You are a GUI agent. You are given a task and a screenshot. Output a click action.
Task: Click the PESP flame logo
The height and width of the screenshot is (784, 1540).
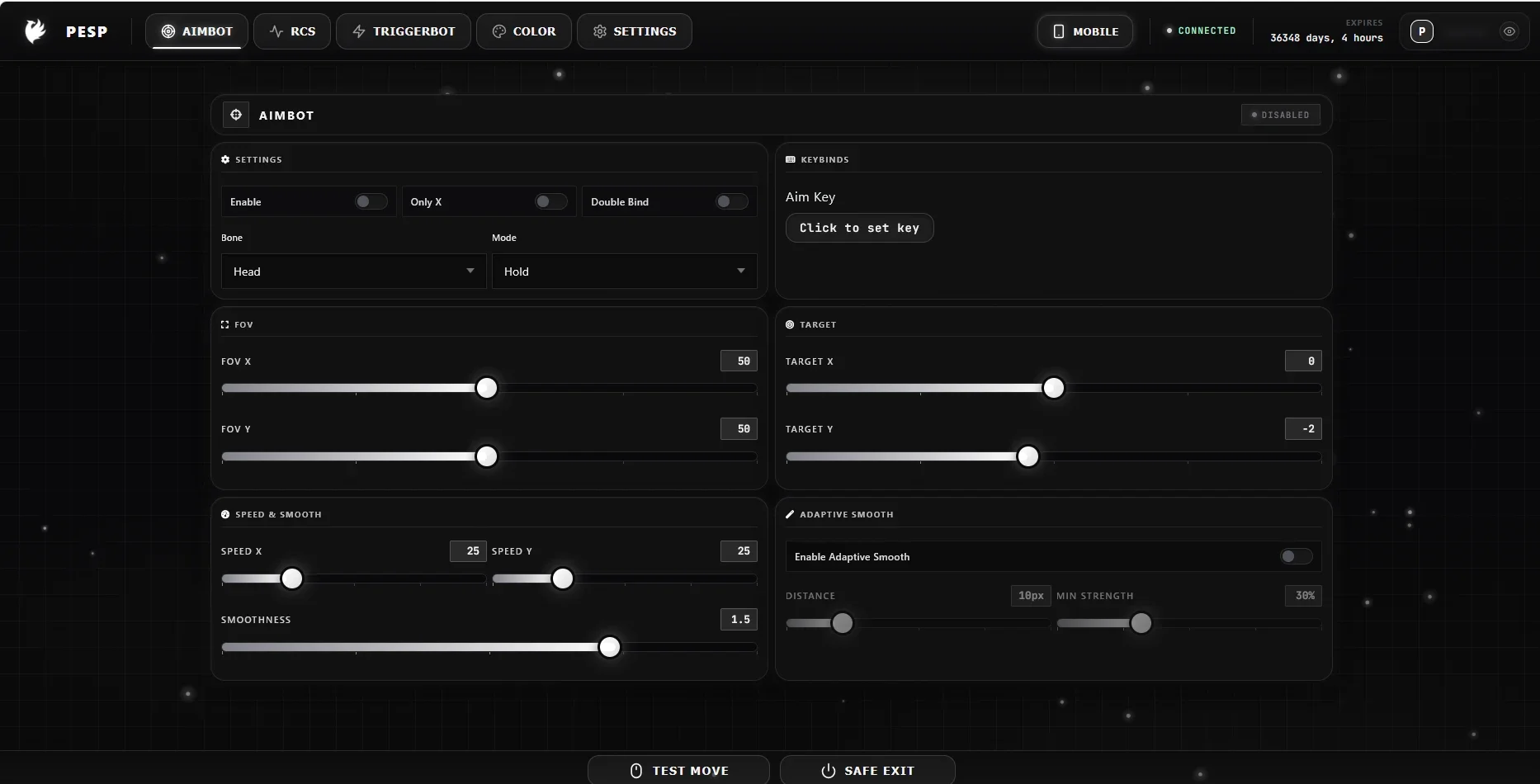click(35, 31)
